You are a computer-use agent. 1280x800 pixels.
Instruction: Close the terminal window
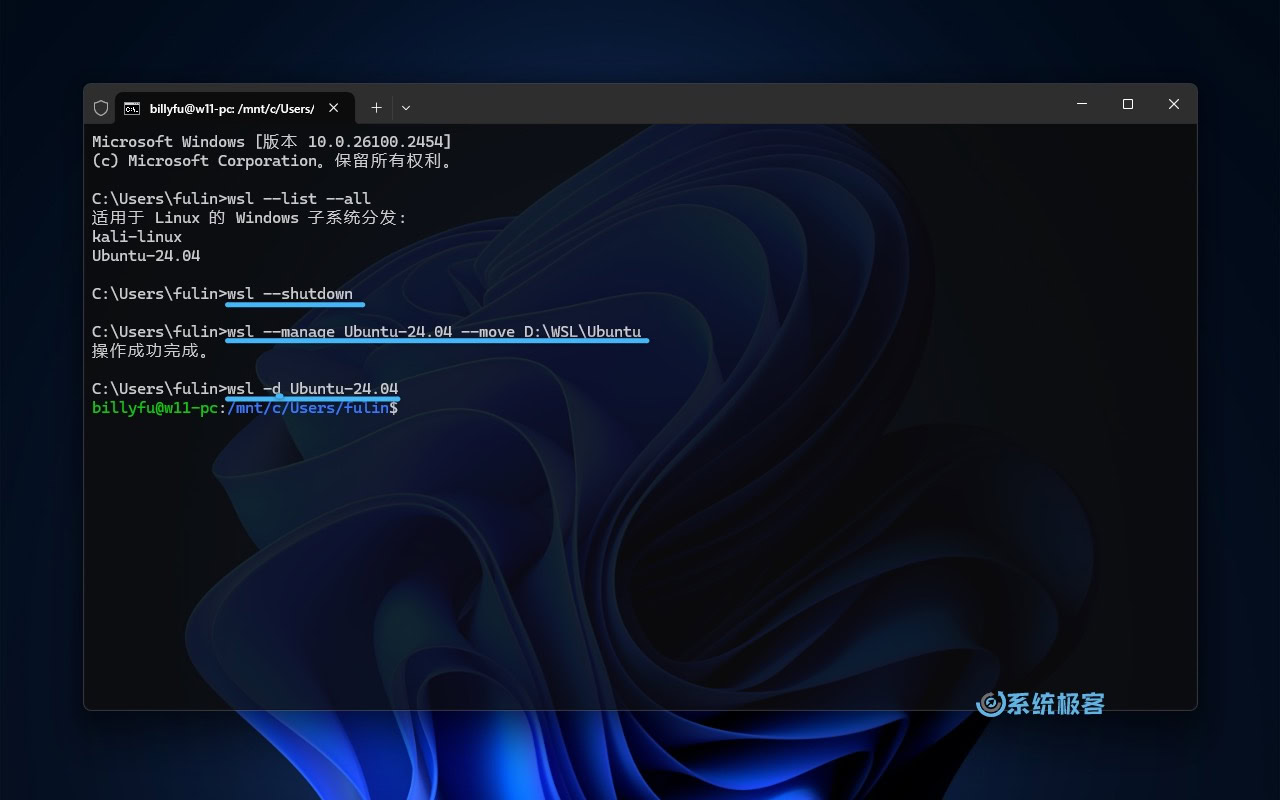coord(1174,104)
